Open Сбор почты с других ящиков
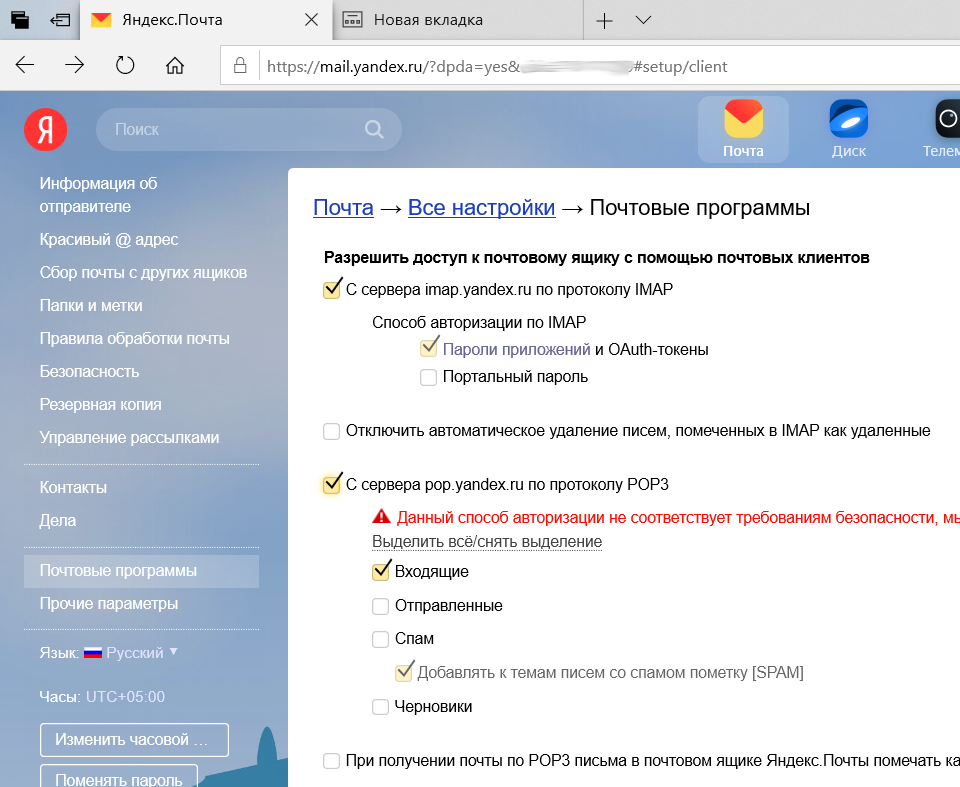Screen dimensions: 960x787 [143, 273]
